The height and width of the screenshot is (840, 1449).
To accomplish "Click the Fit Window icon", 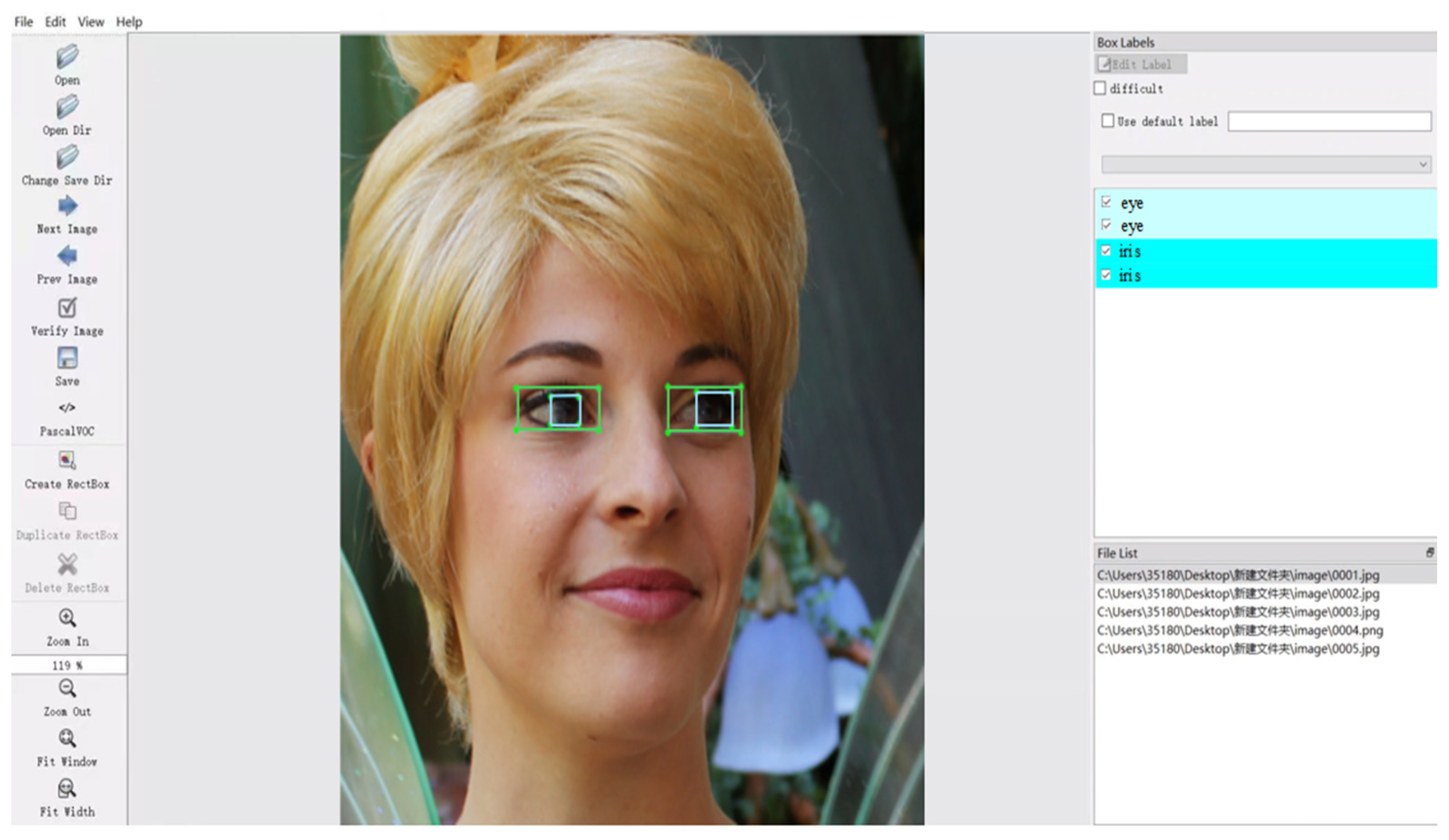I will click(67, 738).
